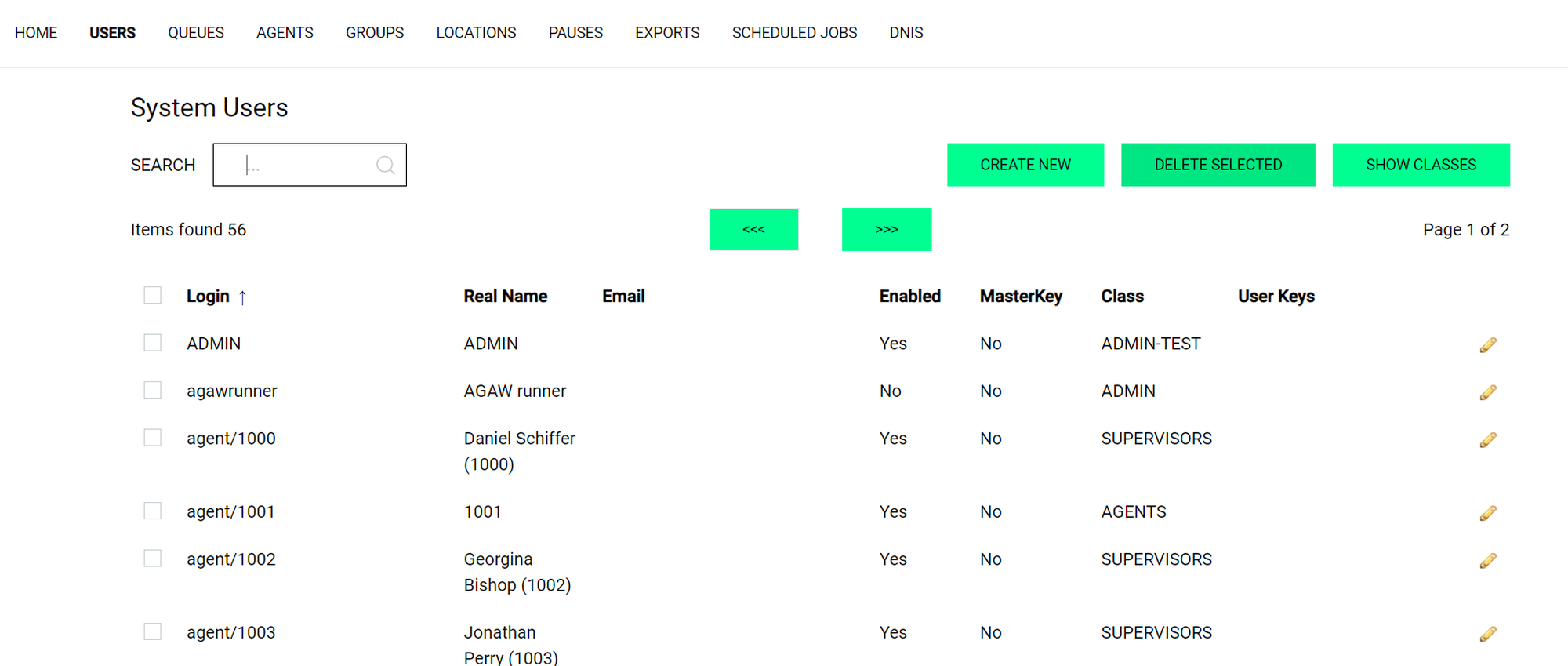The image size is (1568, 666).
Task: Navigate to SCHEDULED JOBS tab
Action: [x=794, y=33]
